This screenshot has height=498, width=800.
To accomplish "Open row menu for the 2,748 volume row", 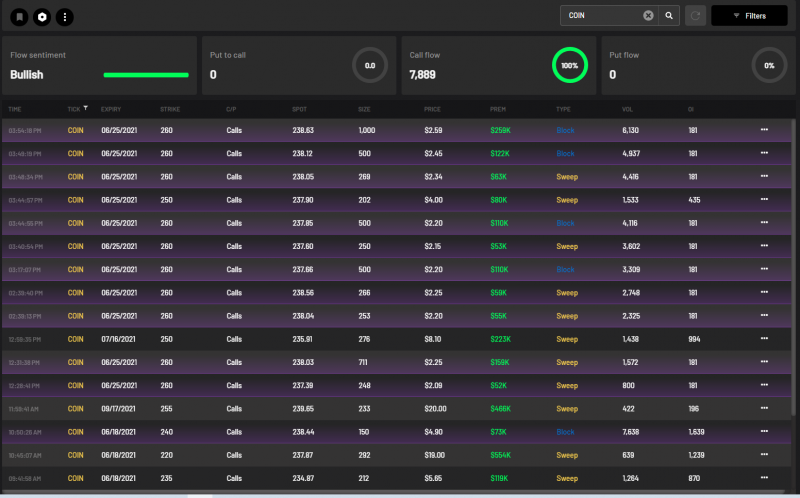I will pyautogui.click(x=764, y=292).
